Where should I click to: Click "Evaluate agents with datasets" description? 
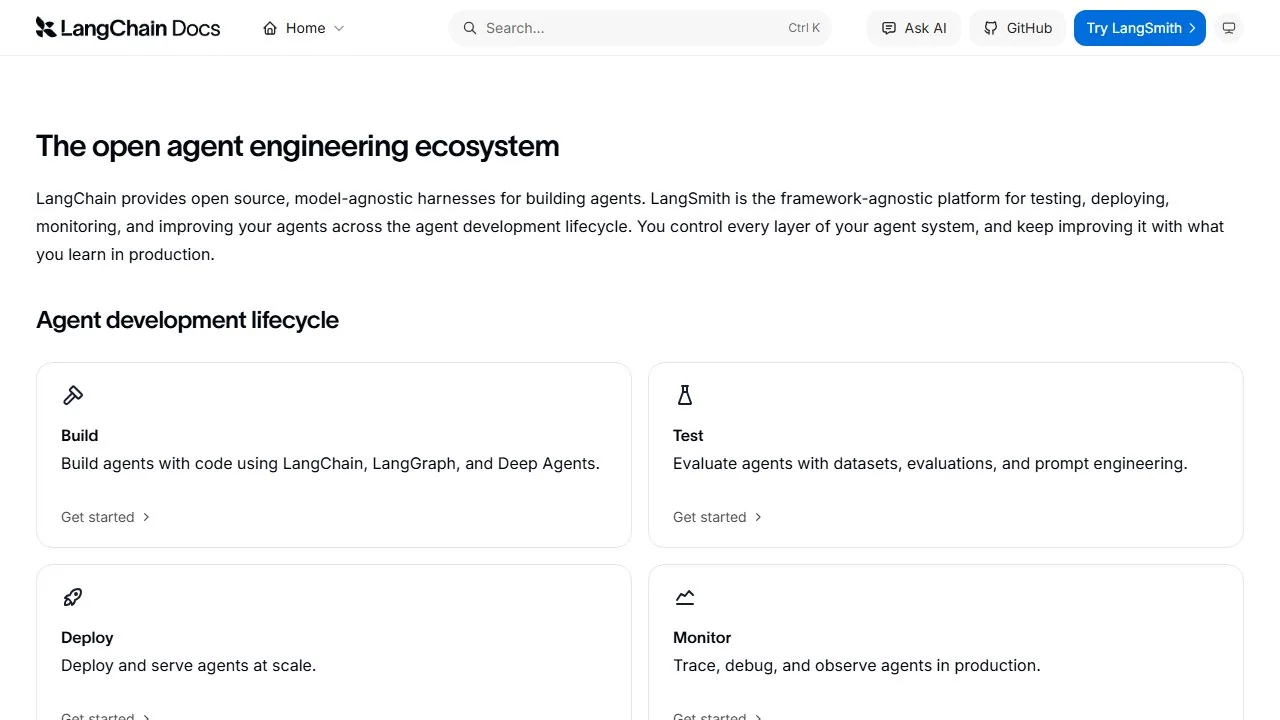coord(930,463)
